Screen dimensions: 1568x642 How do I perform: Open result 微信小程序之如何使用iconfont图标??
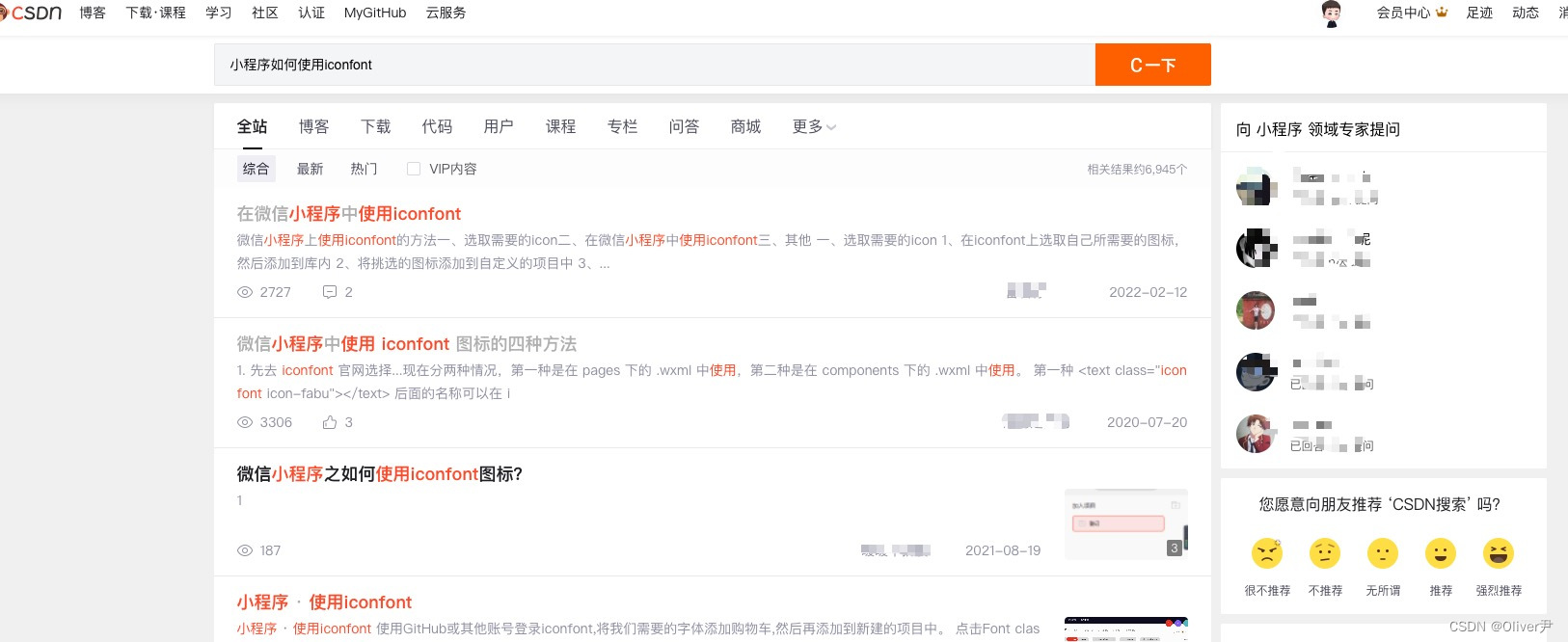pos(380,474)
